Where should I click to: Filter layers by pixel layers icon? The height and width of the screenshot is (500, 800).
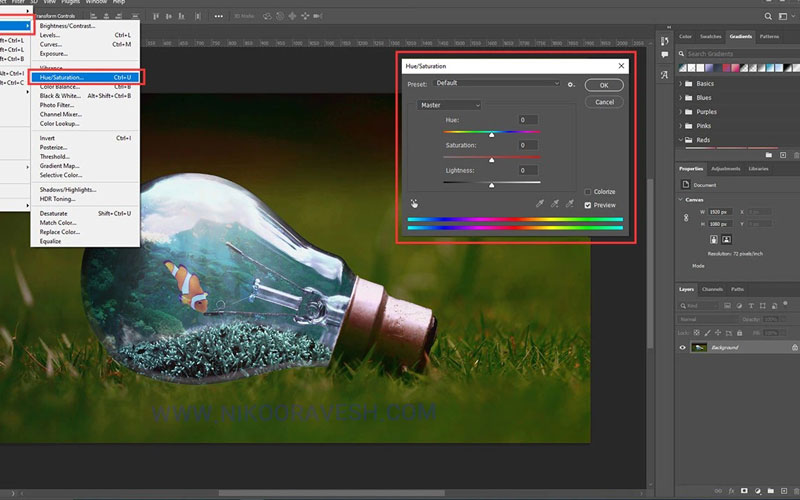pyautogui.click(x=728, y=306)
